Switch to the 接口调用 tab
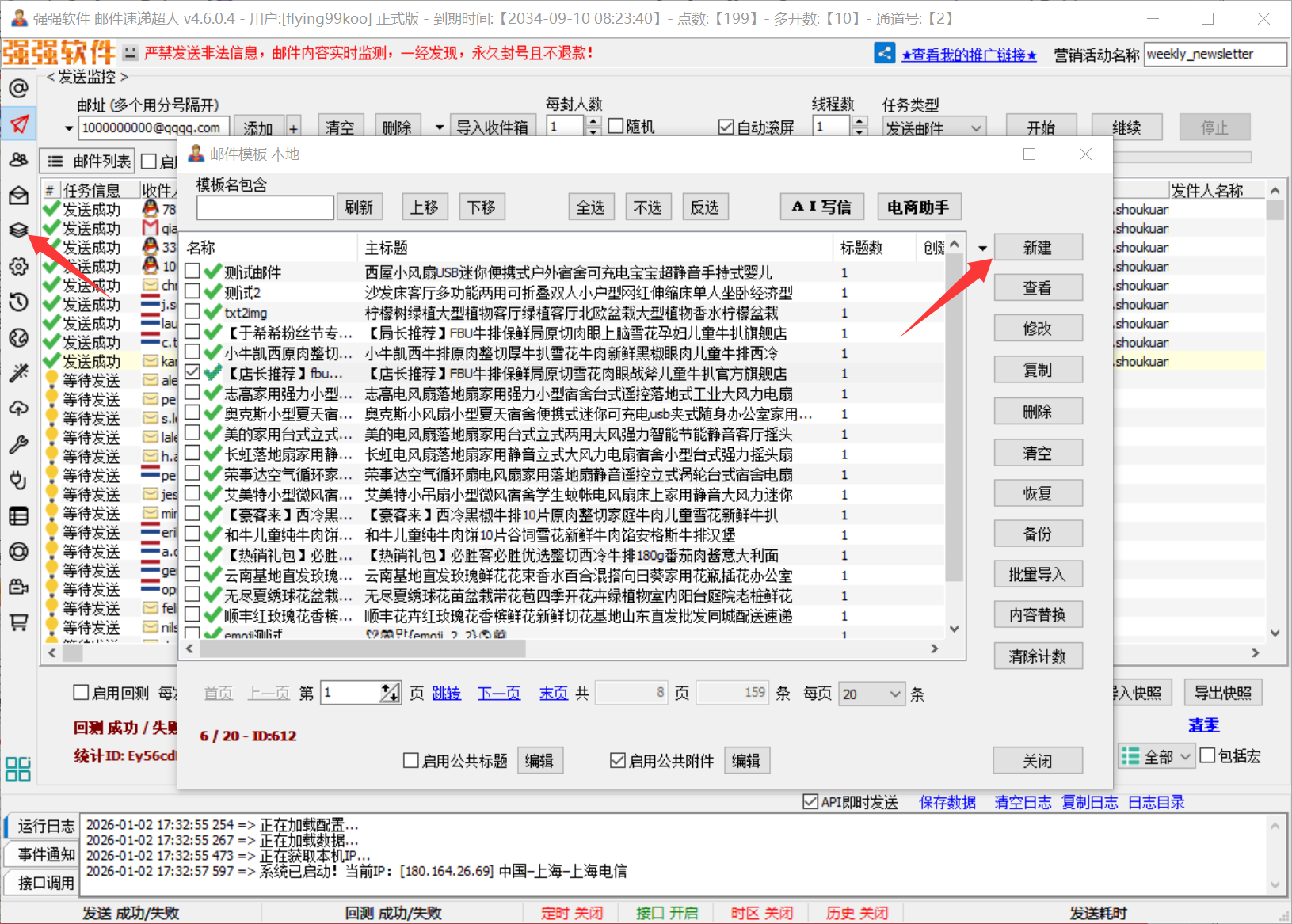 tap(46, 883)
